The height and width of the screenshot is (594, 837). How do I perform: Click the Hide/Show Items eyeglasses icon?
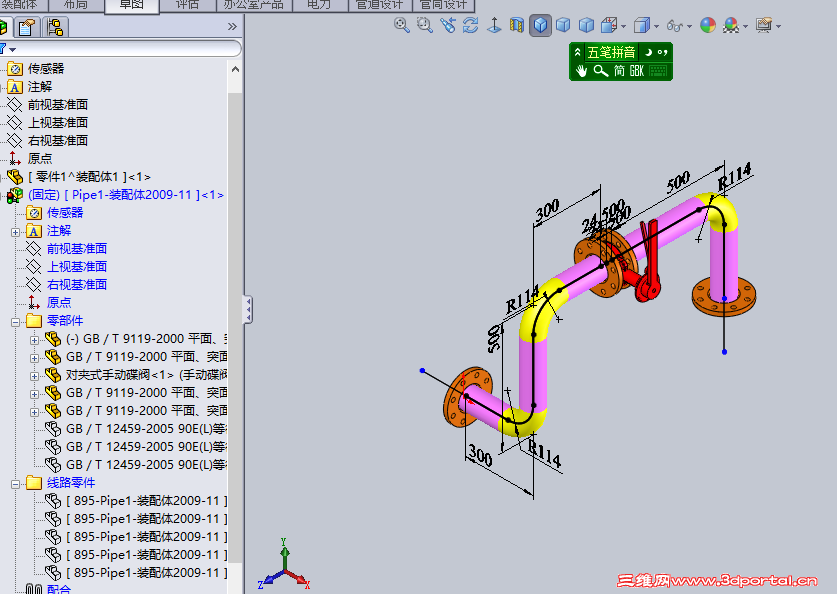pos(675,25)
